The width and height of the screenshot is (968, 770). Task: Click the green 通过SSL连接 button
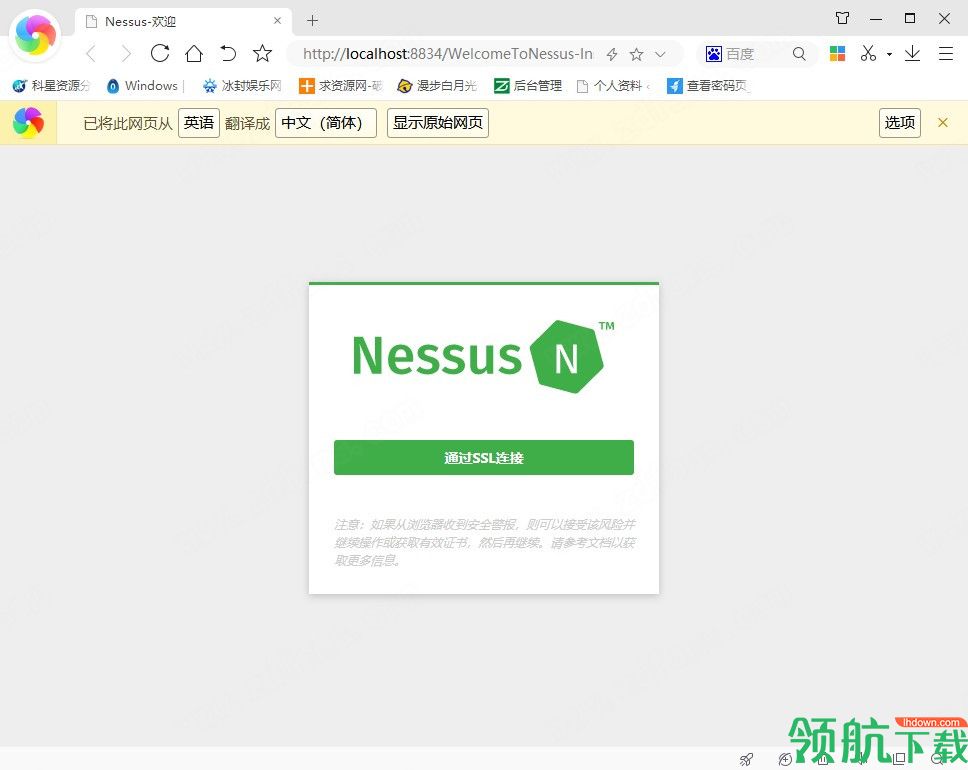[483, 458]
